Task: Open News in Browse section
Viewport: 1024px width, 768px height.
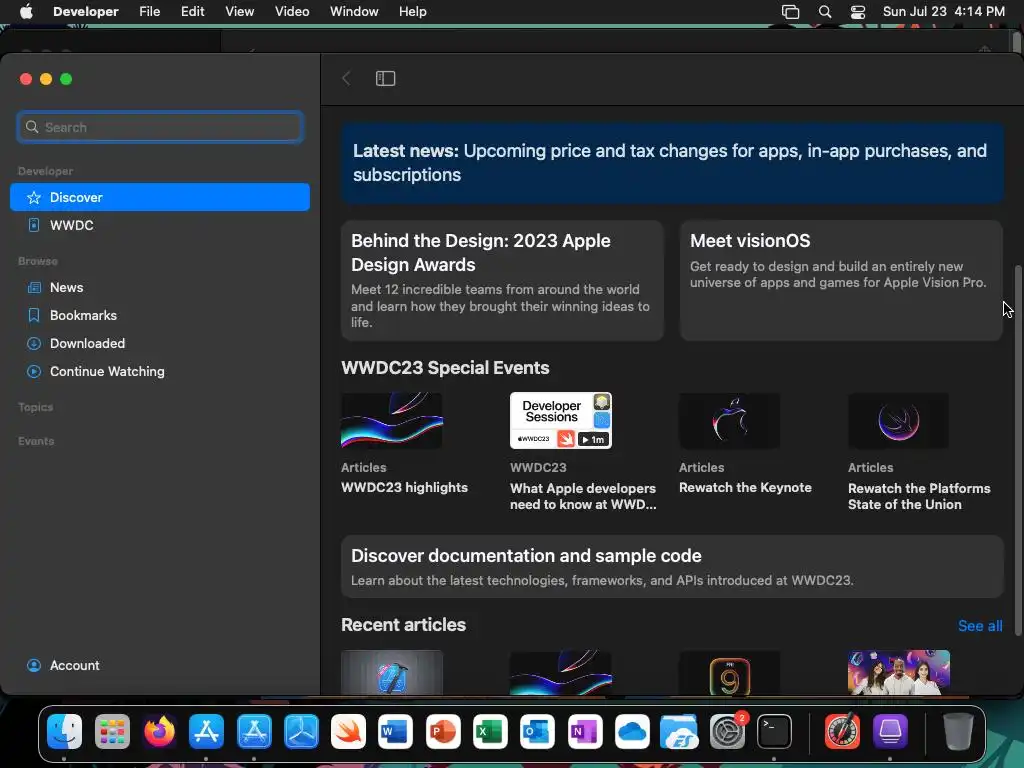Action: click(160, 287)
